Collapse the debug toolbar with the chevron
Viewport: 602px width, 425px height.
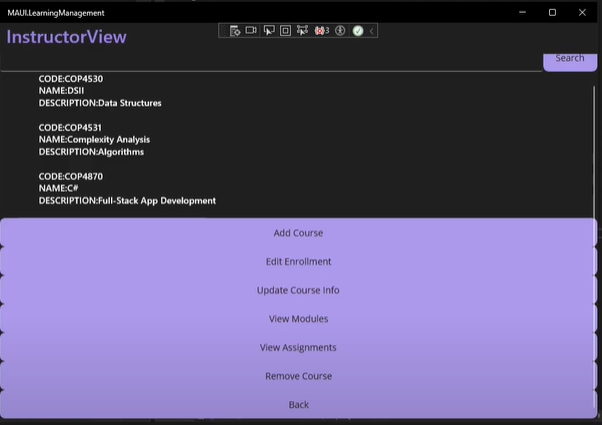[x=372, y=31]
